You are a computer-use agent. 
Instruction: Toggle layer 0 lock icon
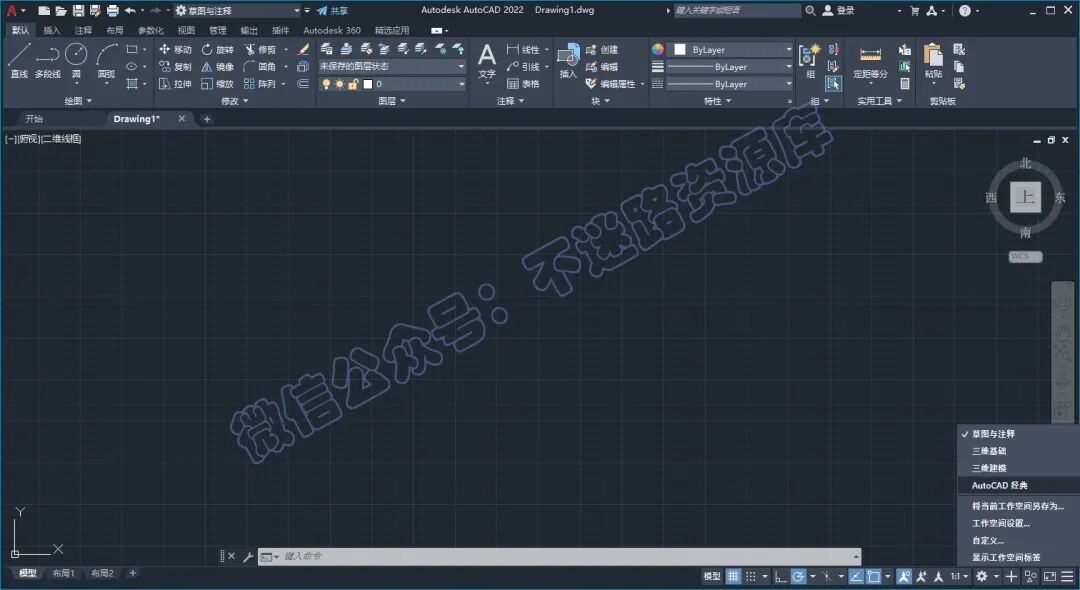click(353, 84)
